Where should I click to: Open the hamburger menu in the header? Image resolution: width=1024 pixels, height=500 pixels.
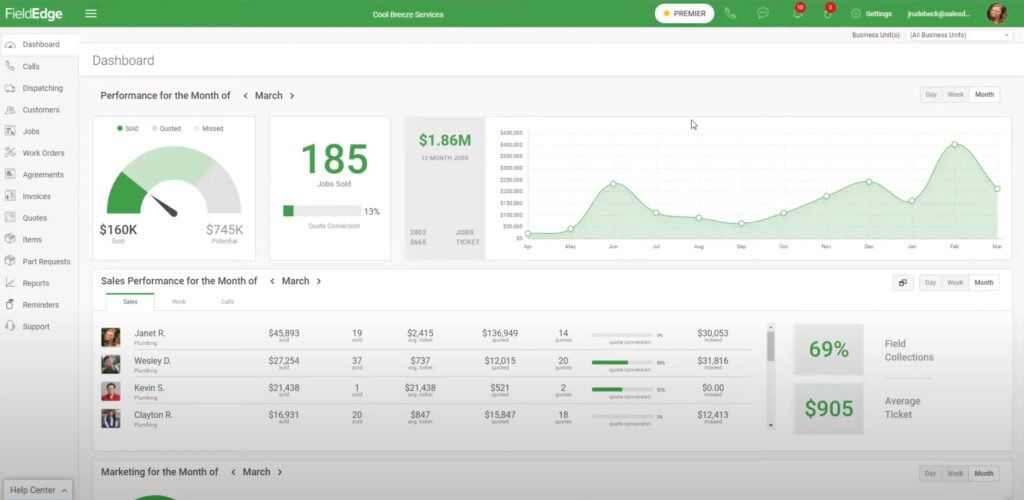(x=91, y=13)
